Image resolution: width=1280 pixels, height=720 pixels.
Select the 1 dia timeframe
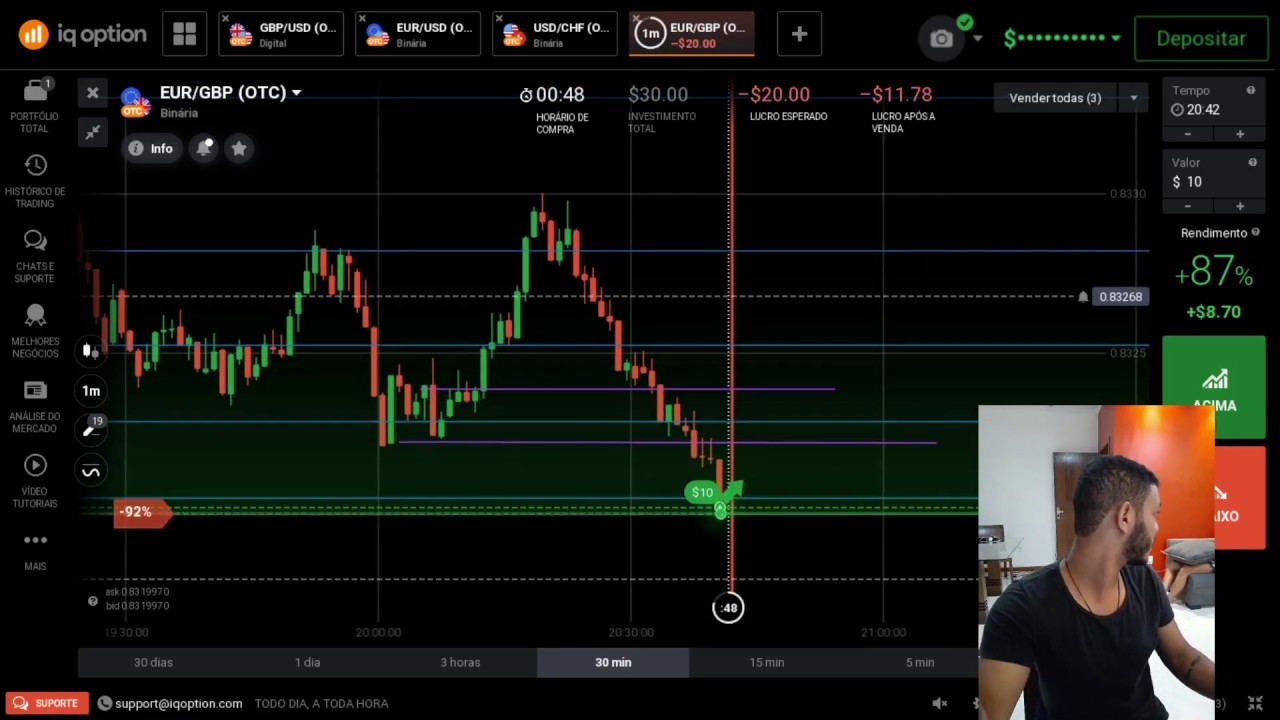(307, 662)
